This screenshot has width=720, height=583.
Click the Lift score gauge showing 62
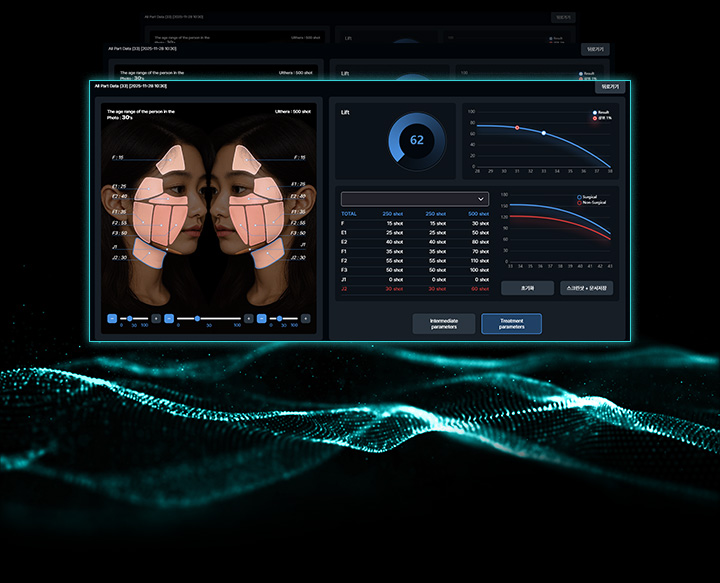click(x=416, y=139)
